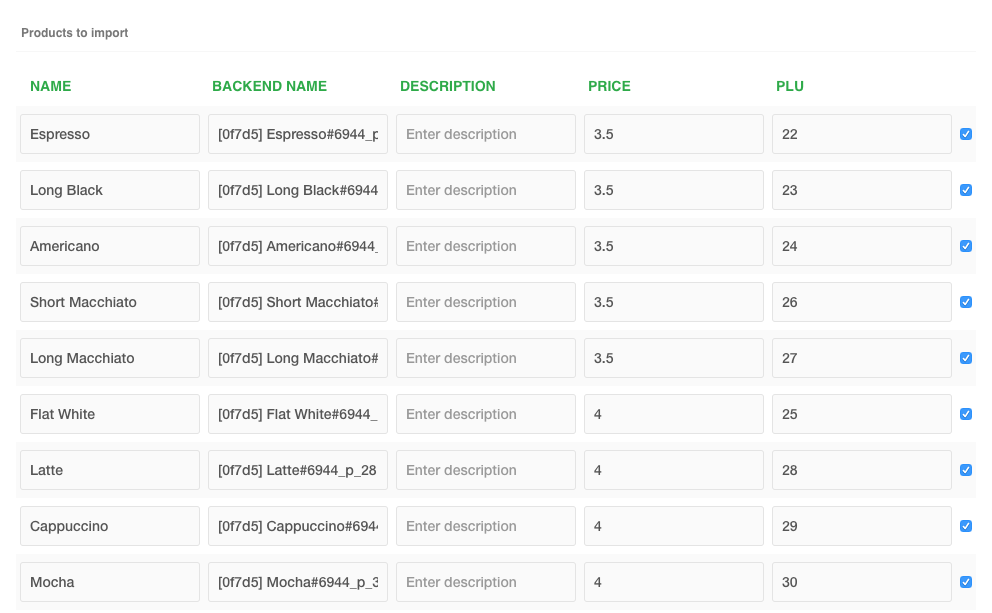Click the Mocha PLU field
This screenshot has width=992, height=613.
tap(861, 582)
